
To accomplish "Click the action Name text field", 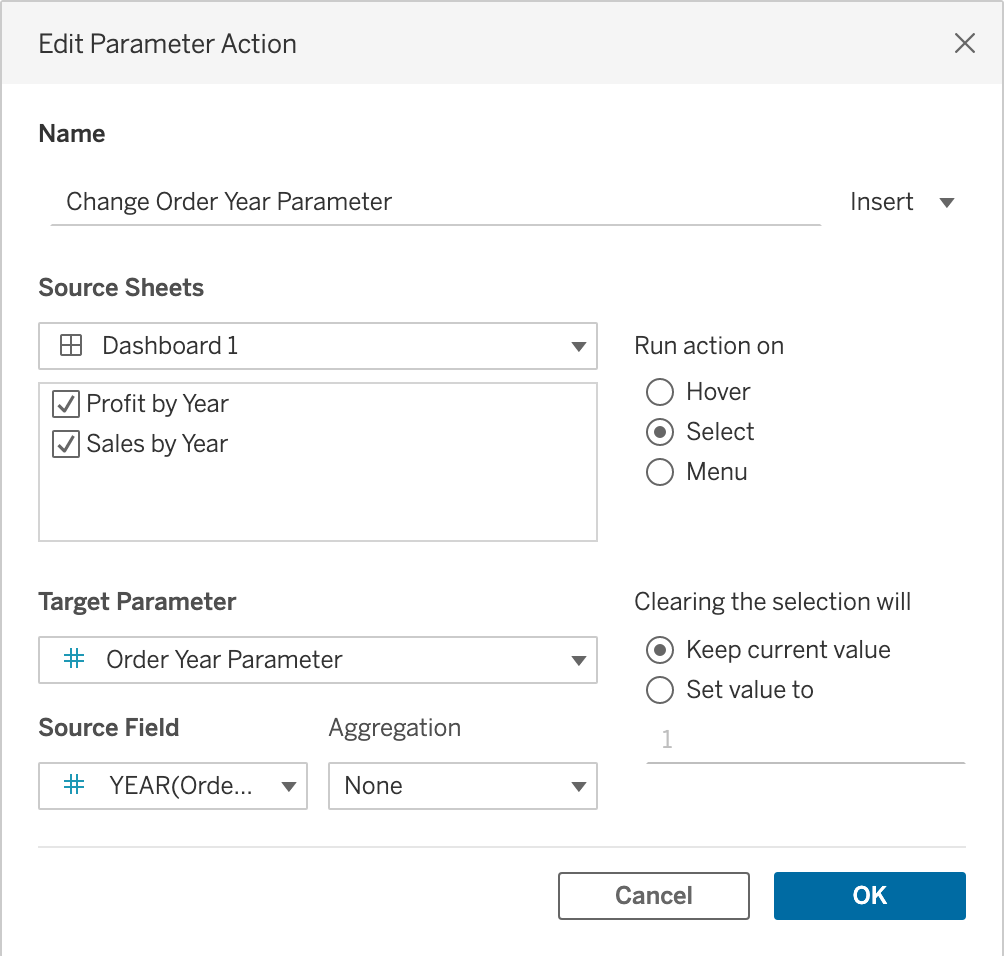I will 435,202.
